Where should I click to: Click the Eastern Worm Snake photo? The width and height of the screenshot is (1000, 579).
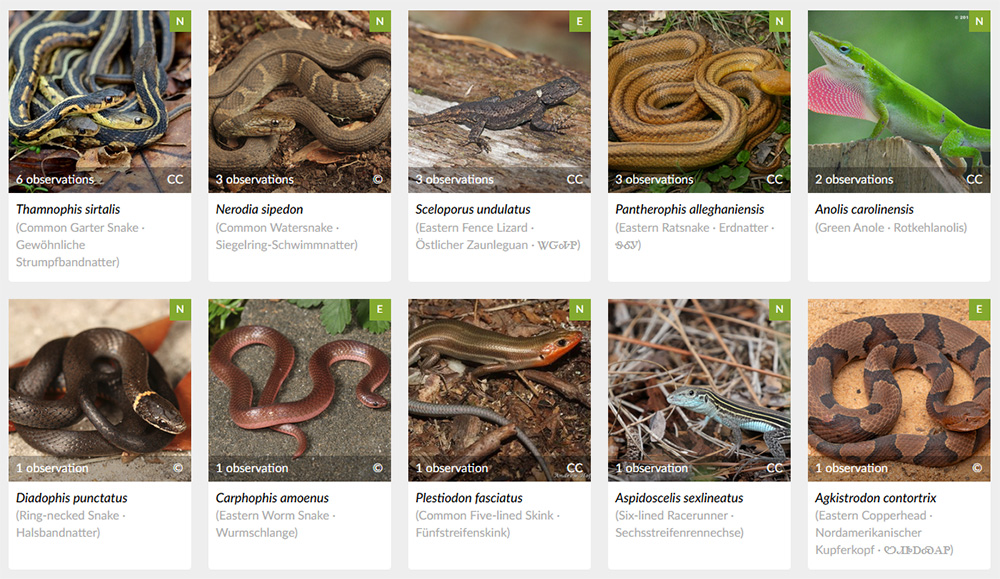(x=300, y=390)
